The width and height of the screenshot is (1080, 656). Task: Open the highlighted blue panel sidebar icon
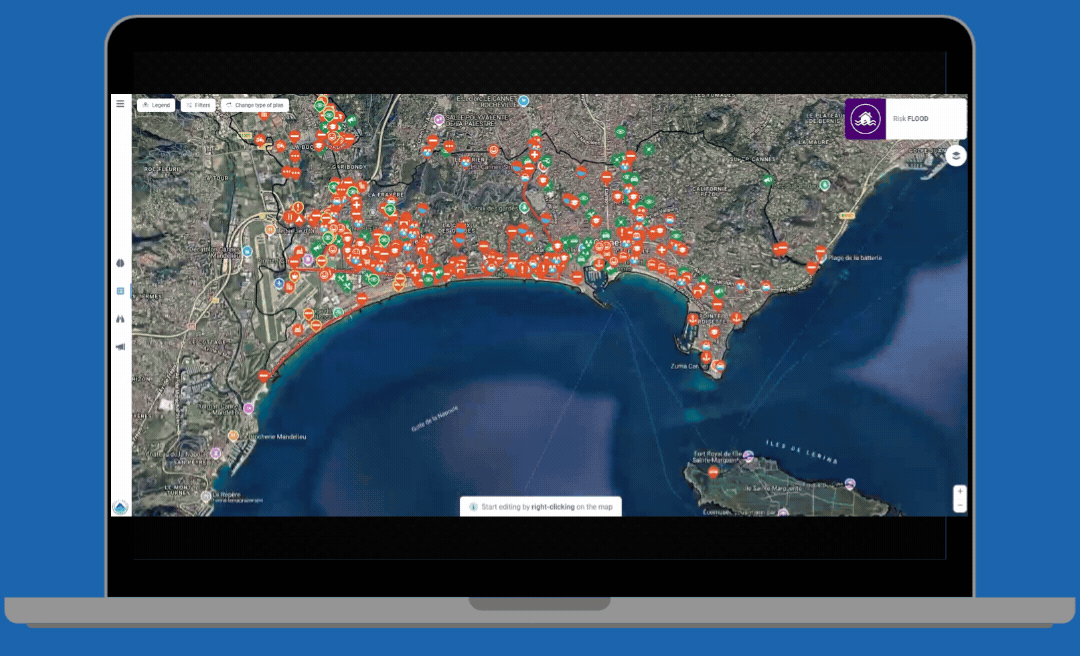click(x=120, y=291)
